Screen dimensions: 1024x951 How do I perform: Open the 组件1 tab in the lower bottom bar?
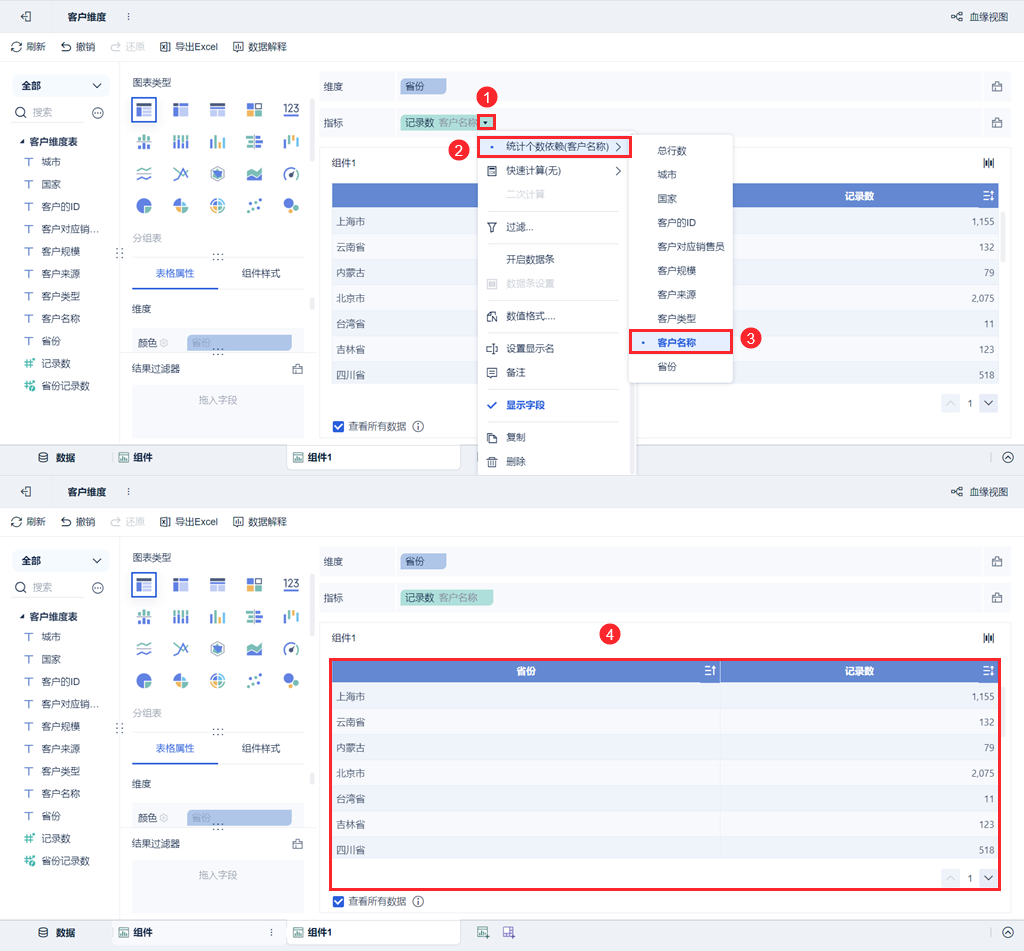click(374, 932)
